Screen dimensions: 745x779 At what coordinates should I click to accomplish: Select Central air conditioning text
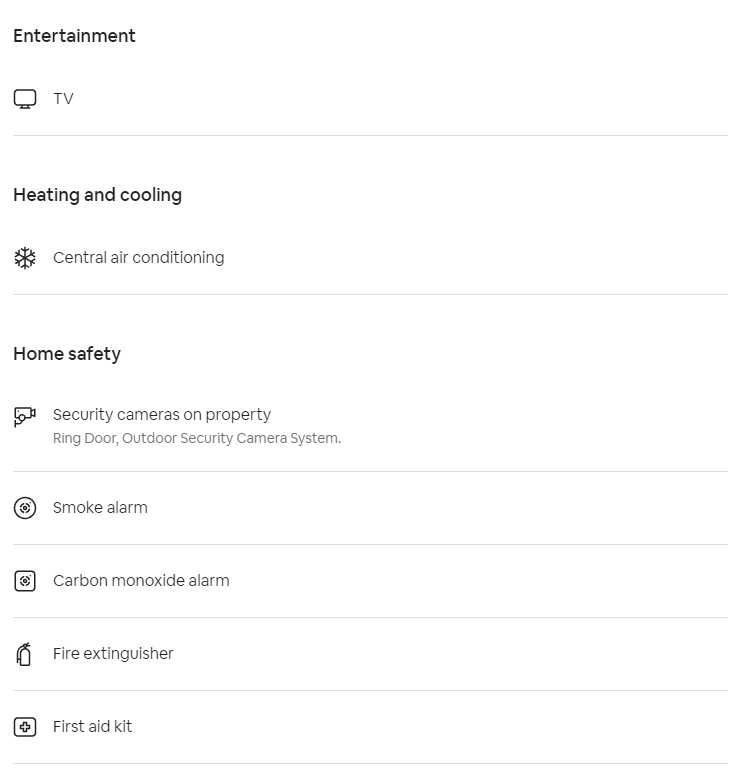[x=138, y=258]
